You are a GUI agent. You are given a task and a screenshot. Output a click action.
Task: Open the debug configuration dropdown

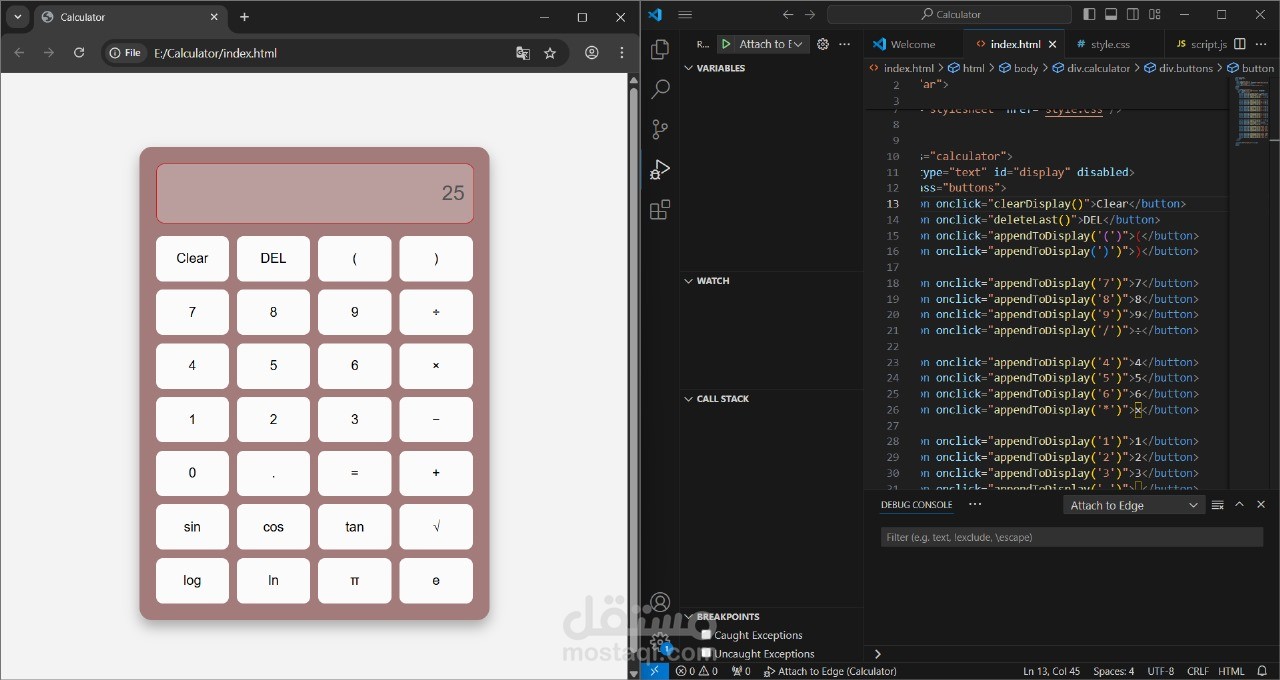coord(772,44)
